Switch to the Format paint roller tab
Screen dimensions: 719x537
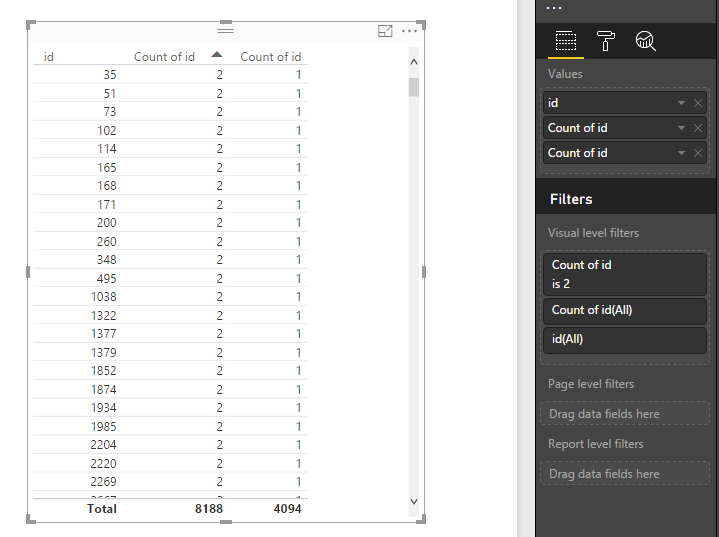(x=605, y=41)
